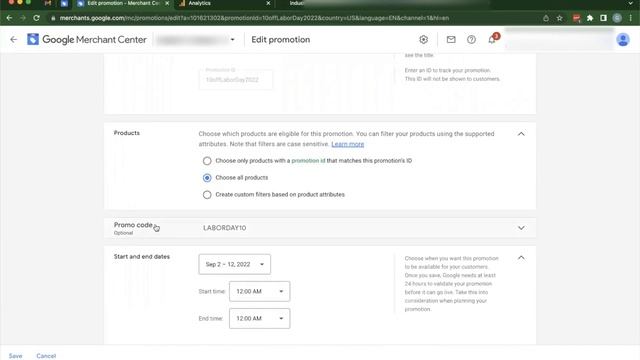Switch to the Analytics browser tab
640x360 pixels.
point(224,3)
